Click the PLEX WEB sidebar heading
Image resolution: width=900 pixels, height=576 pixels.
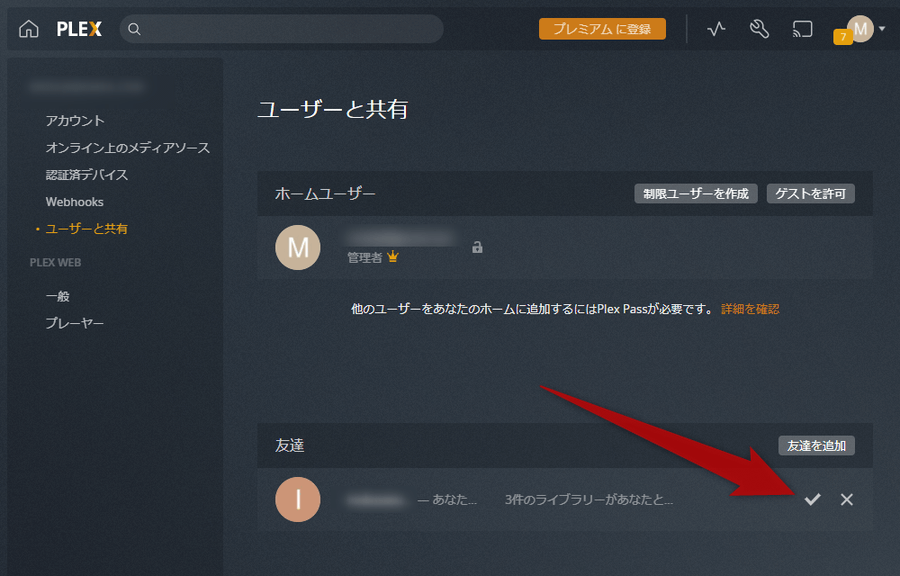pyautogui.click(x=55, y=263)
